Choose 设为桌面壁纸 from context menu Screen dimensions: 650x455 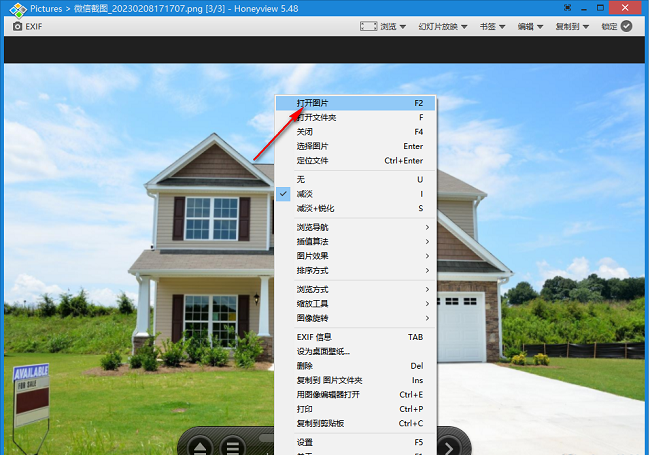click(323, 351)
